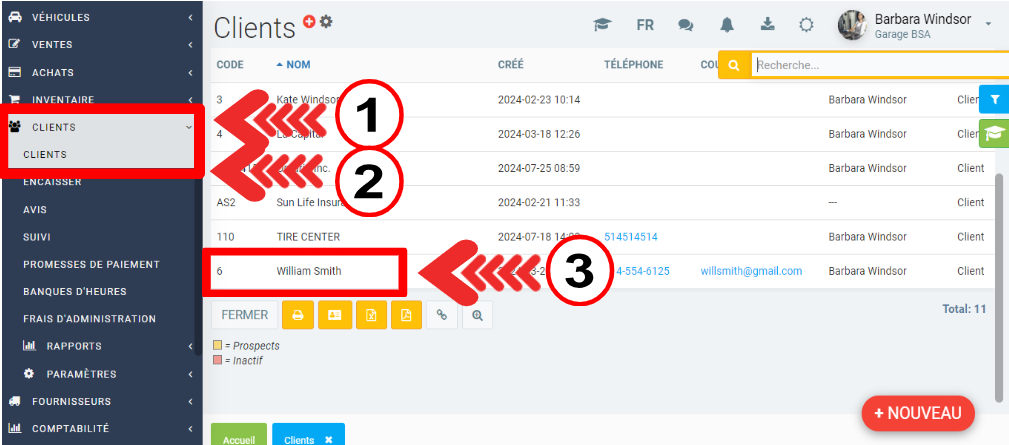Image resolution: width=1009 pixels, height=445 pixels.
Task: Toggle the theme brightness icon
Action: pos(806,25)
